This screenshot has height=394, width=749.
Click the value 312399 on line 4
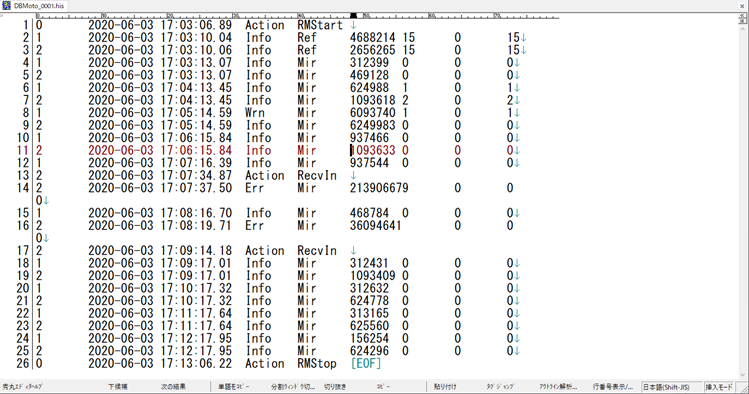click(369, 63)
